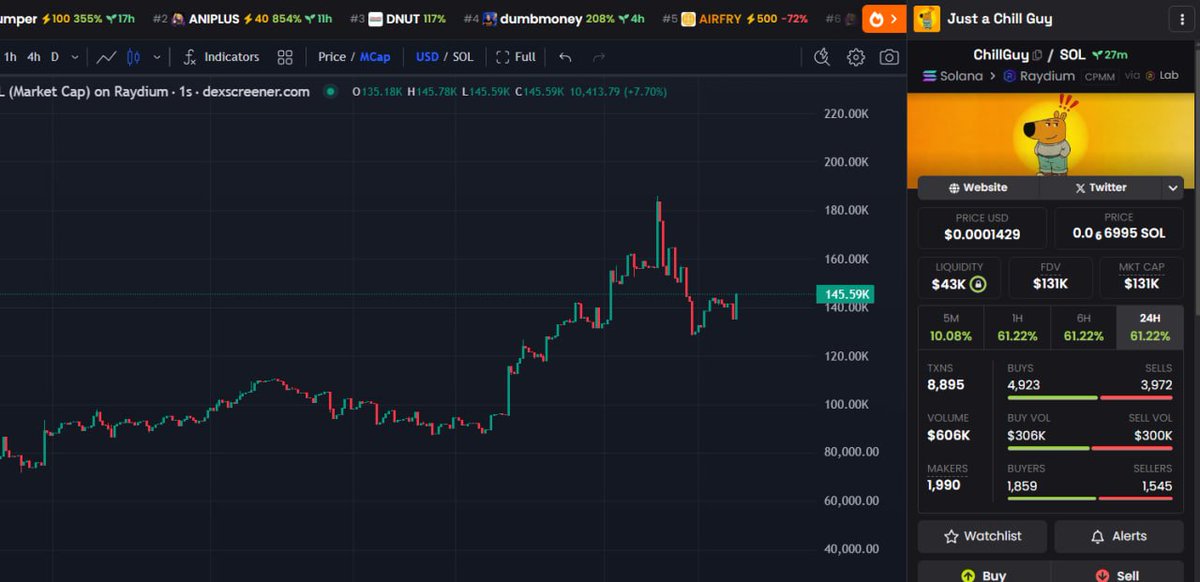
Task: Click the MAKERS 1,990 value
Action: [x=943, y=485]
